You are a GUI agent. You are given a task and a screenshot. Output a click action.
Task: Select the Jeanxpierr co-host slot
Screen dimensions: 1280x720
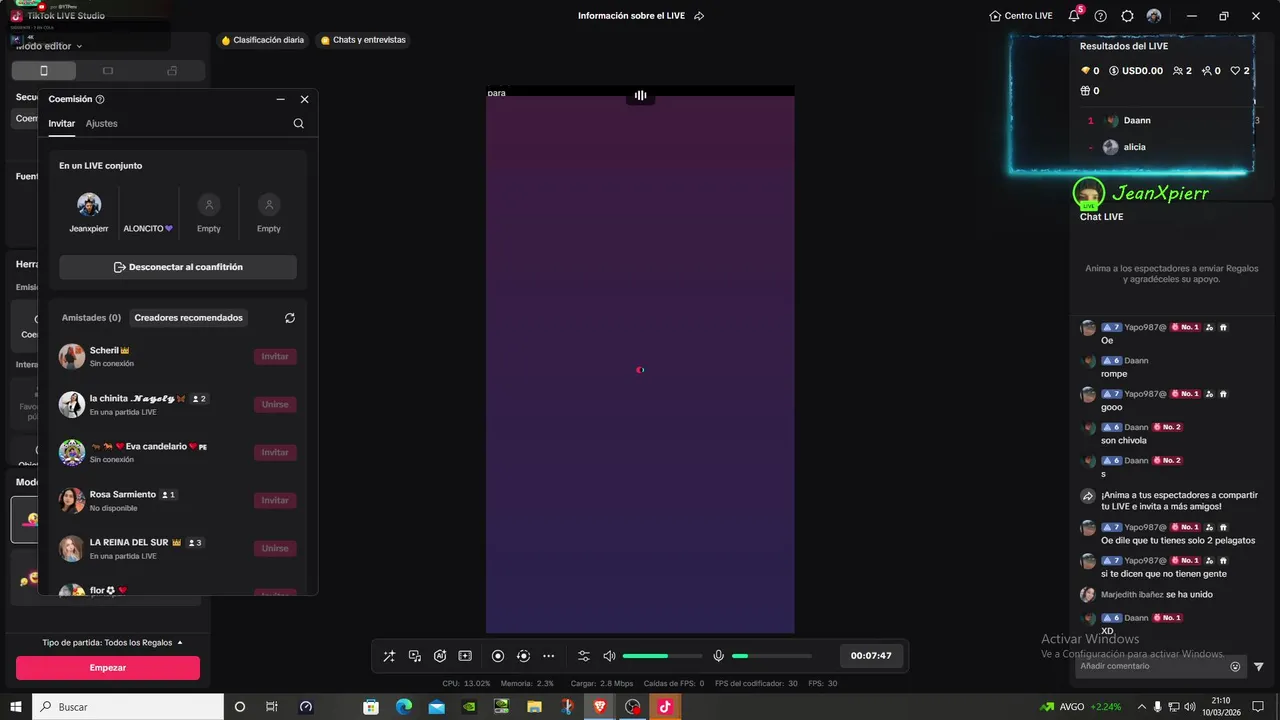point(89,213)
